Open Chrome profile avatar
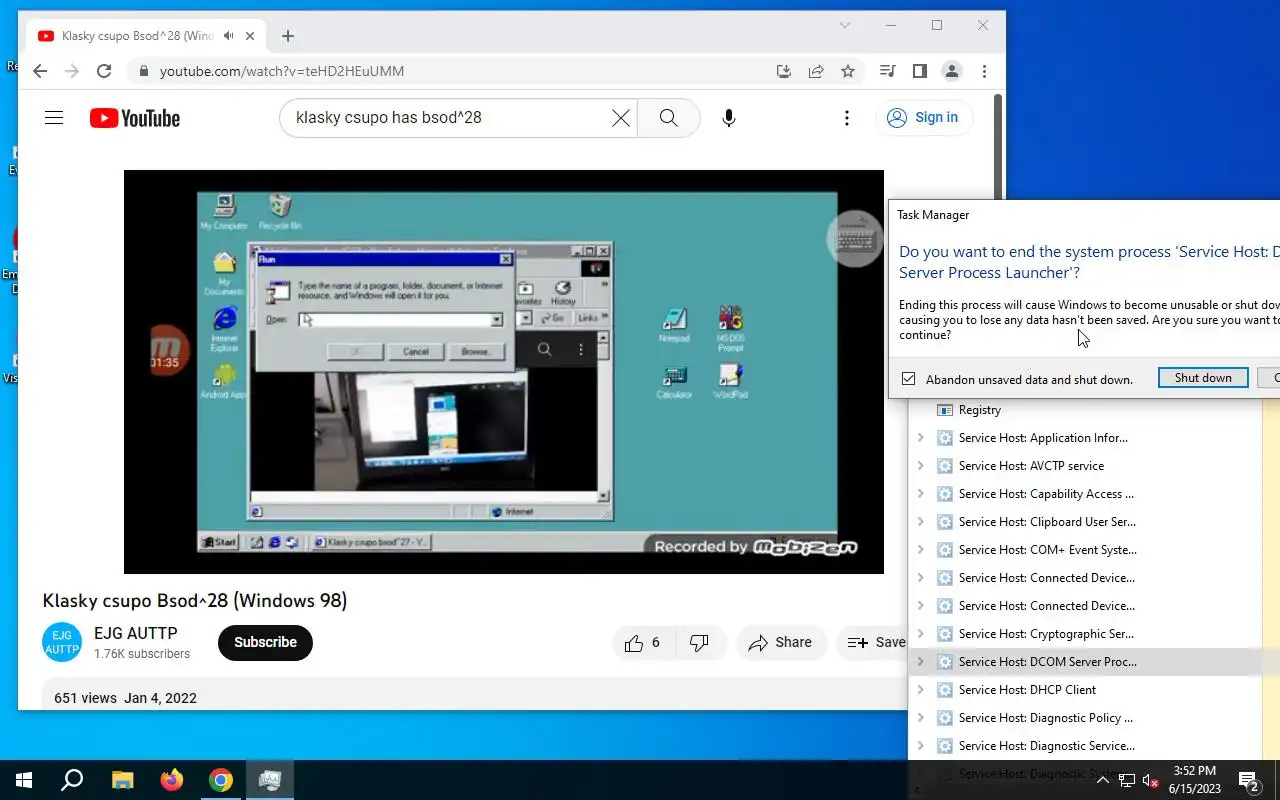This screenshot has height=800, width=1280. coord(952,71)
